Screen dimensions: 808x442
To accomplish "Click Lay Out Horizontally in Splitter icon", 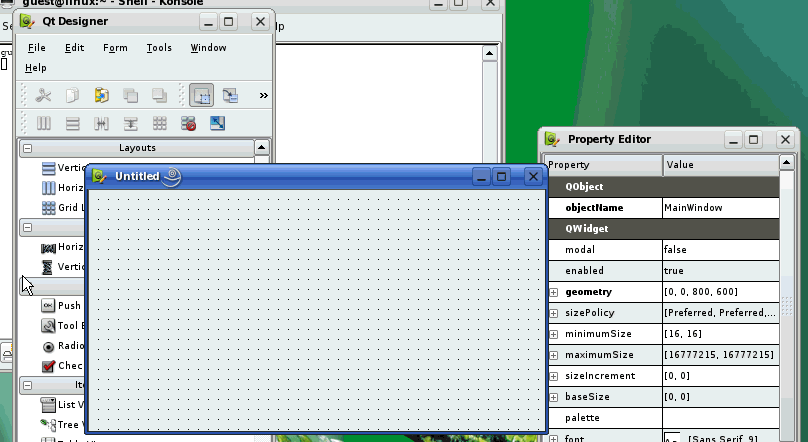I will (102, 123).
